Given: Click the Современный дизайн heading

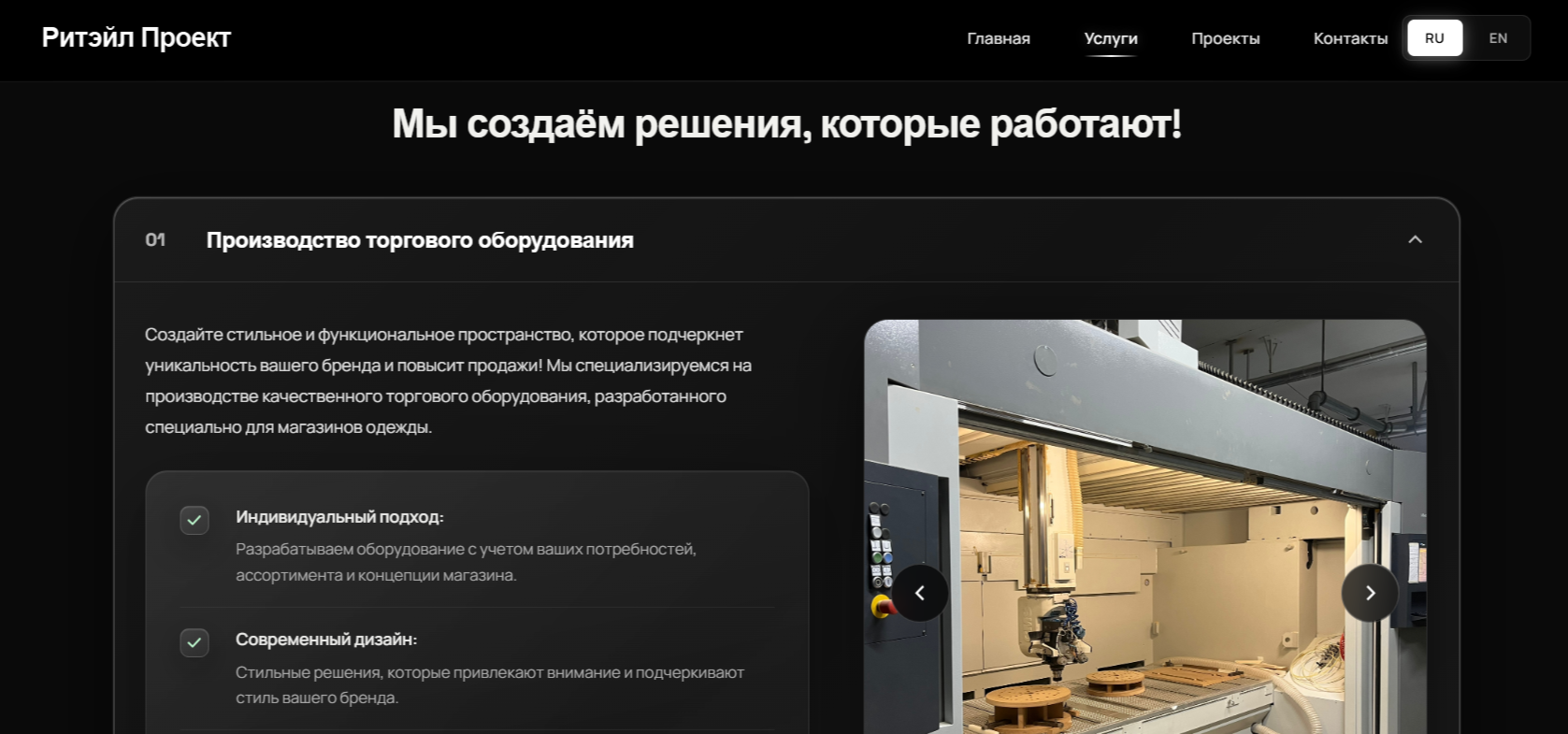Looking at the screenshot, I should [x=326, y=640].
